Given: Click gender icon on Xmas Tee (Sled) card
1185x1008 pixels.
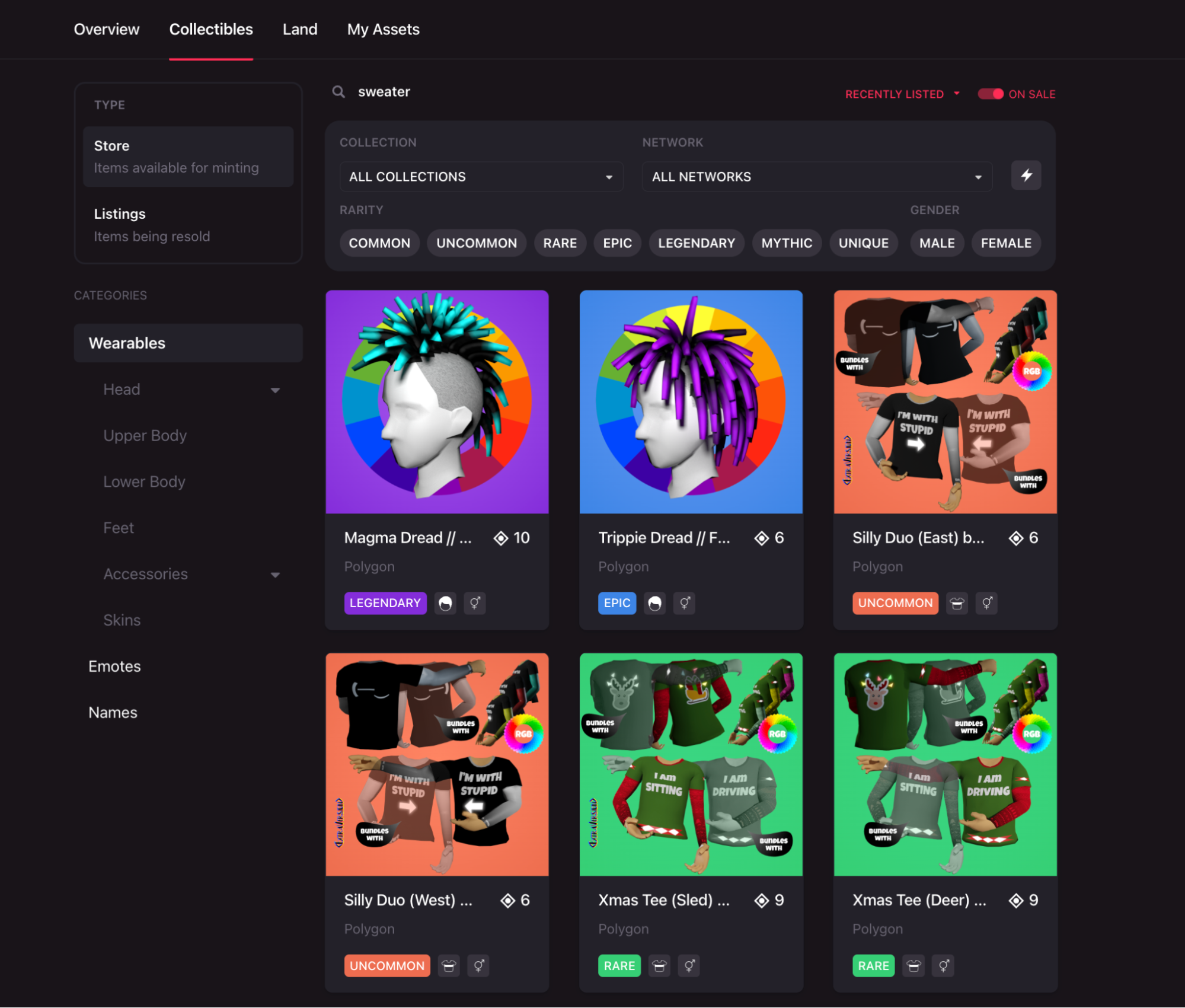Looking at the screenshot, I should (689, 966).
